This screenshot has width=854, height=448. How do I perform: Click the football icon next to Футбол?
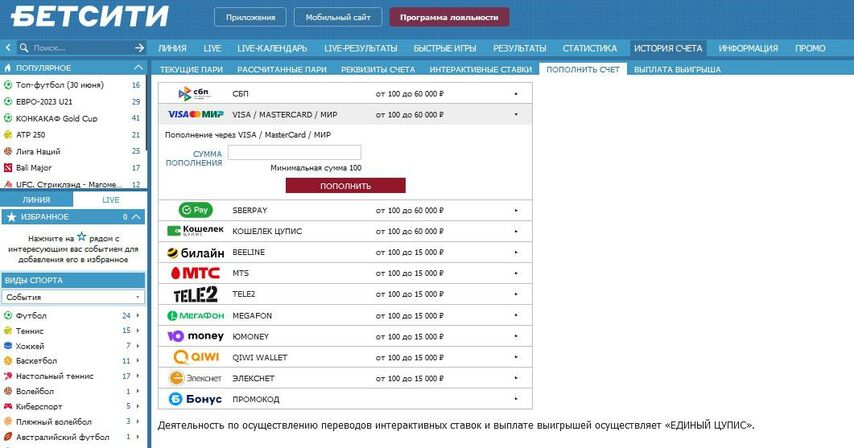[8, 315]
